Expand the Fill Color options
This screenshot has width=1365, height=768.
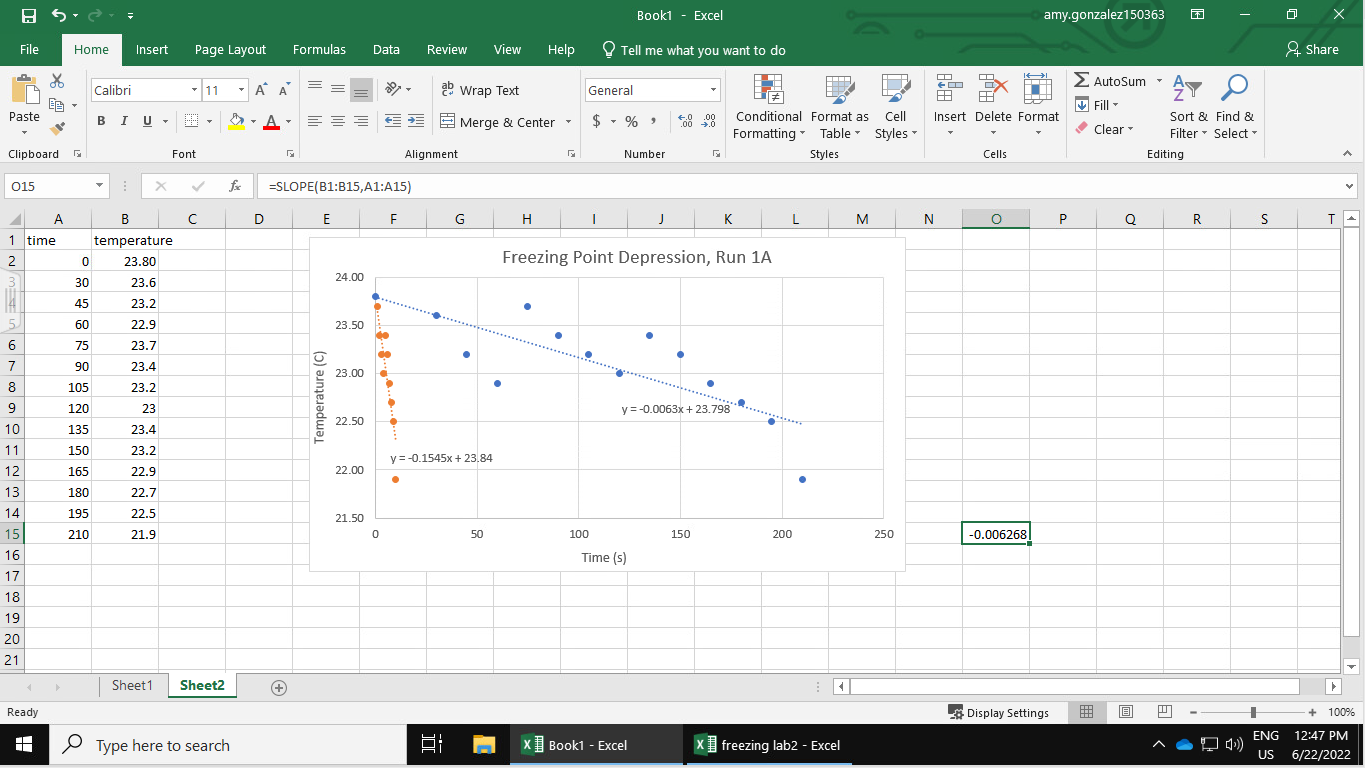pos(253,122)
